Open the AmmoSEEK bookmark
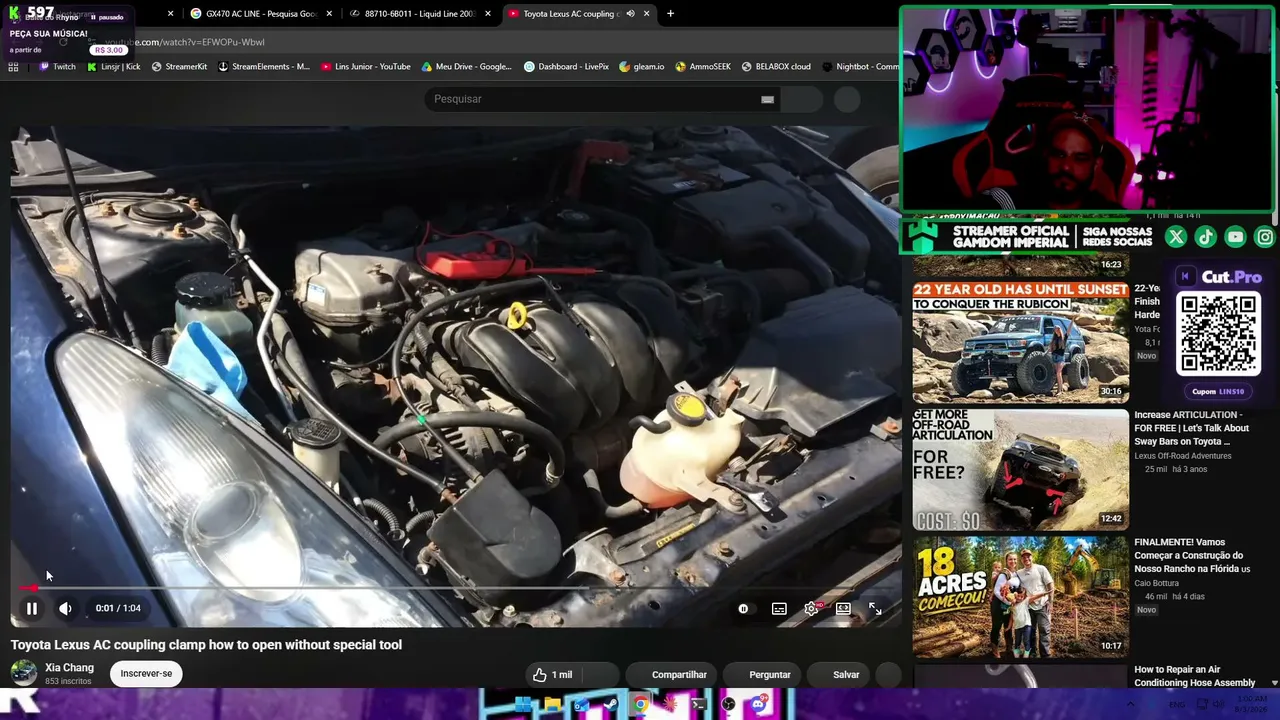Viewport: 1280px width, 720px height. [703, 67]
